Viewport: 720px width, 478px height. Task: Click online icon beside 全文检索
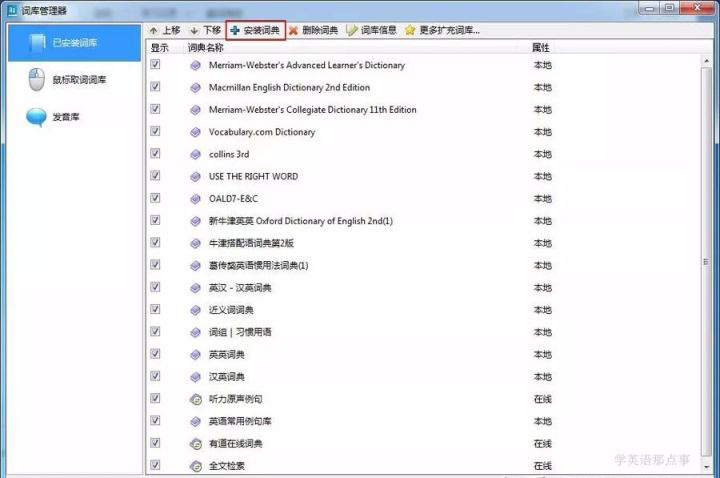point(196,467)
